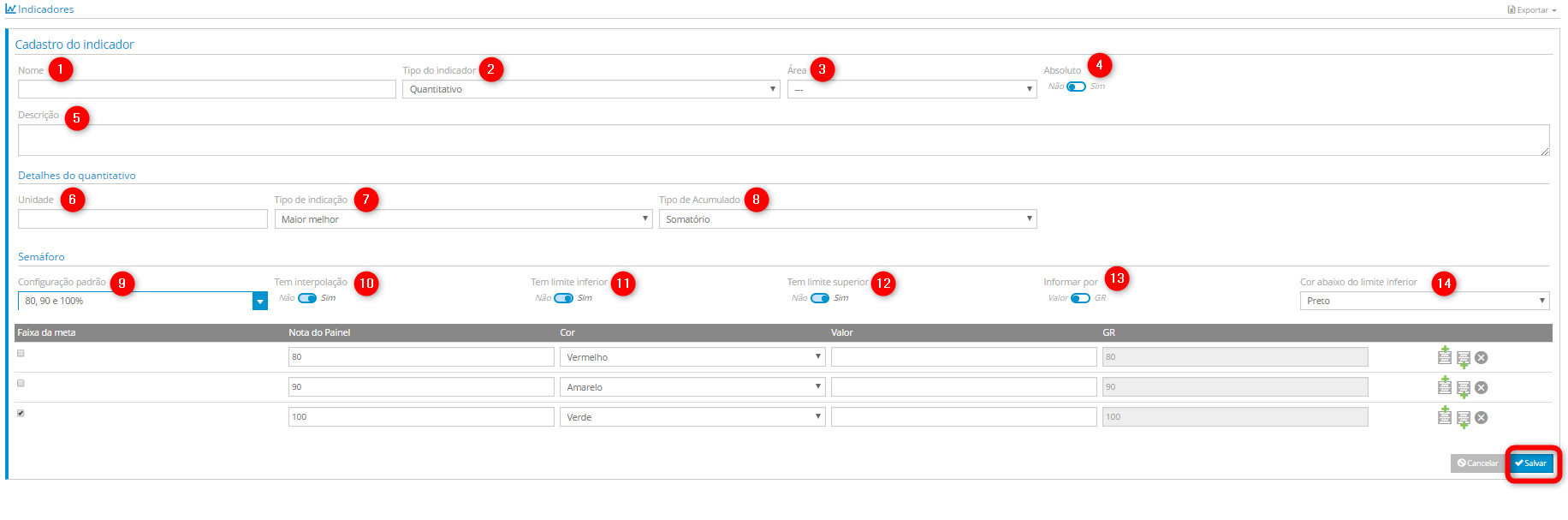This screenshot has width=1568, height=520.
Task: Open the Tipo do indicador dropdown
Action: point(591,89)
